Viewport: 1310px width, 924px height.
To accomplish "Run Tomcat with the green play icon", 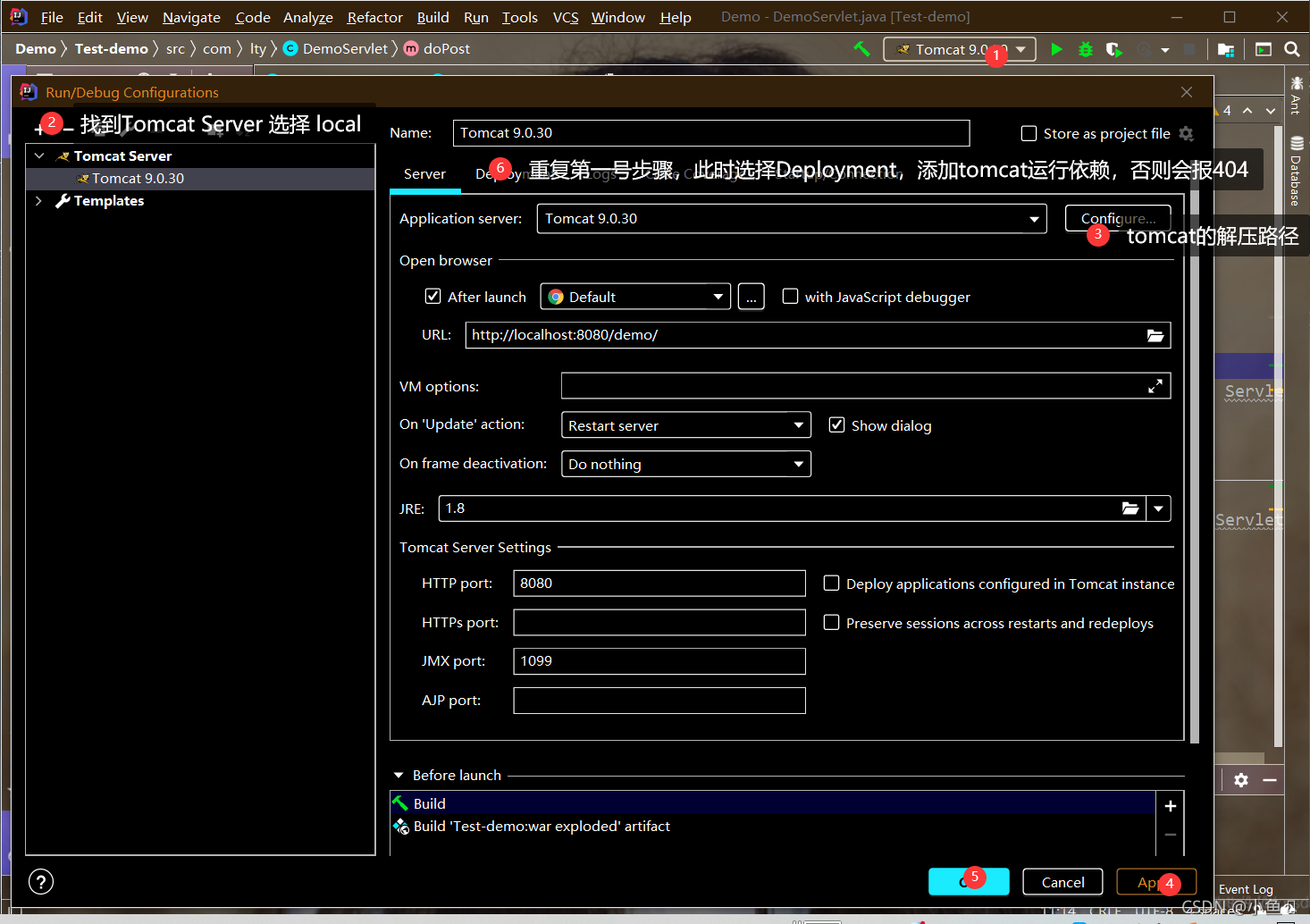I will [1056, 49].
